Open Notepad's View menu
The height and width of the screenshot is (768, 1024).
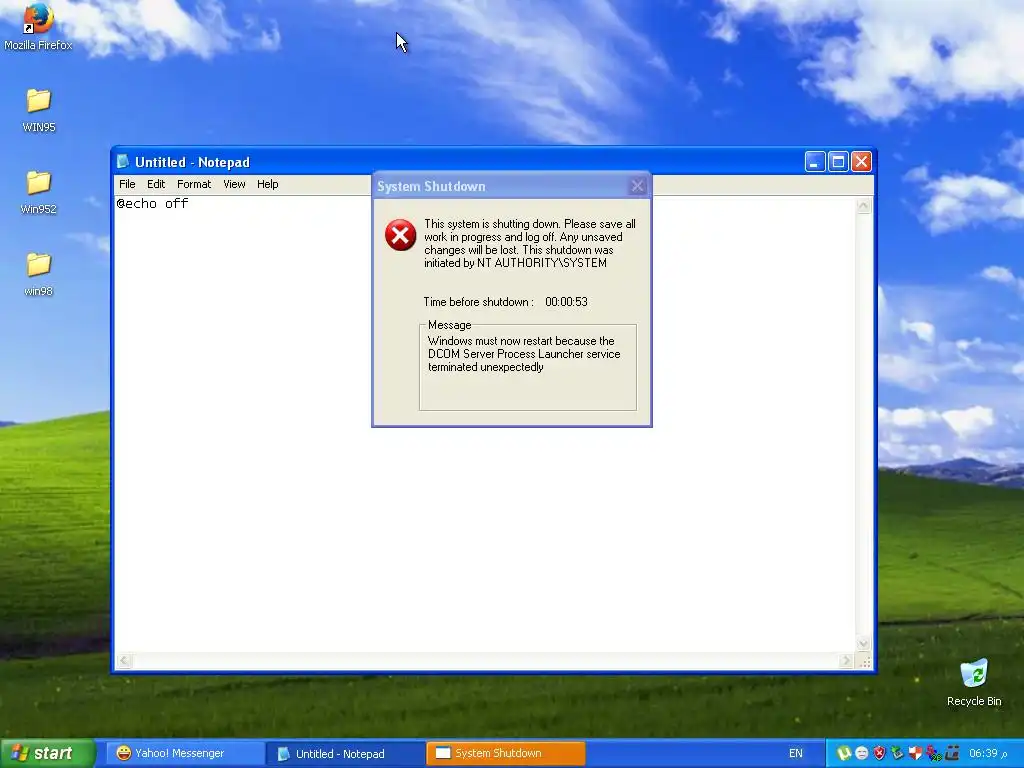click(234, 184)
